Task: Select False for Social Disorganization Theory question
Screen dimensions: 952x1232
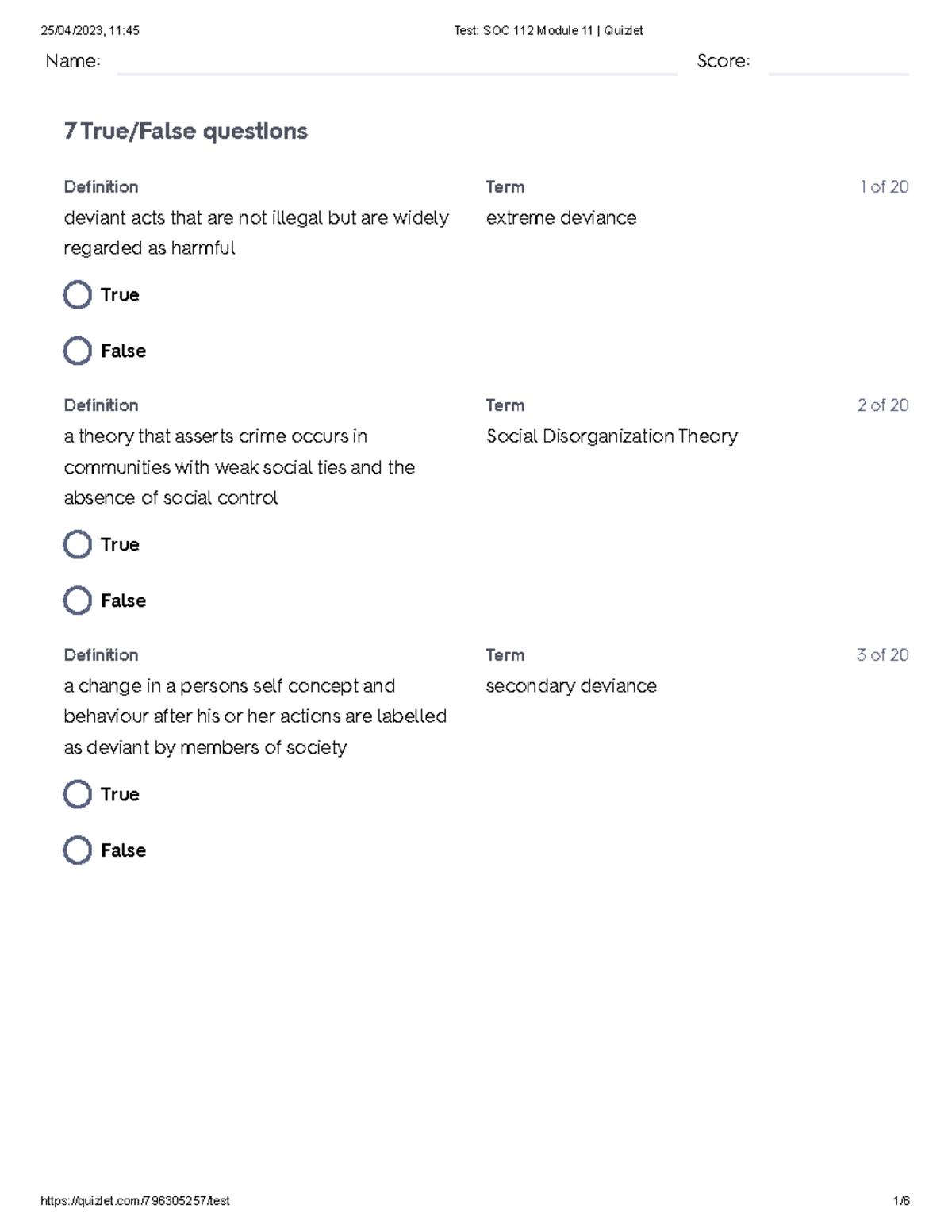Action: point(78,601)
